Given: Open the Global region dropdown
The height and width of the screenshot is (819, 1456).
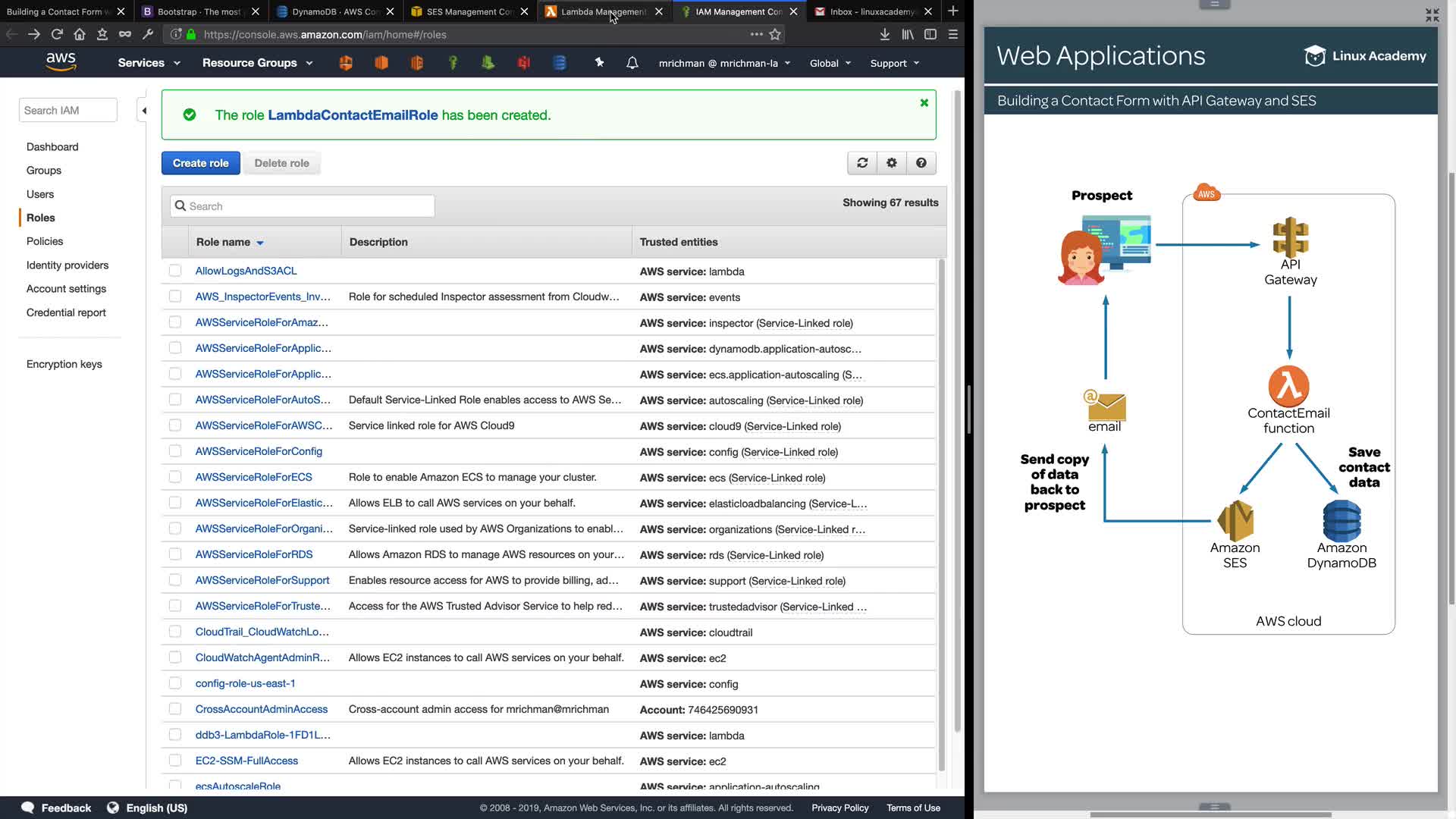Looking at the screenshot, I should tap(830, 63).
